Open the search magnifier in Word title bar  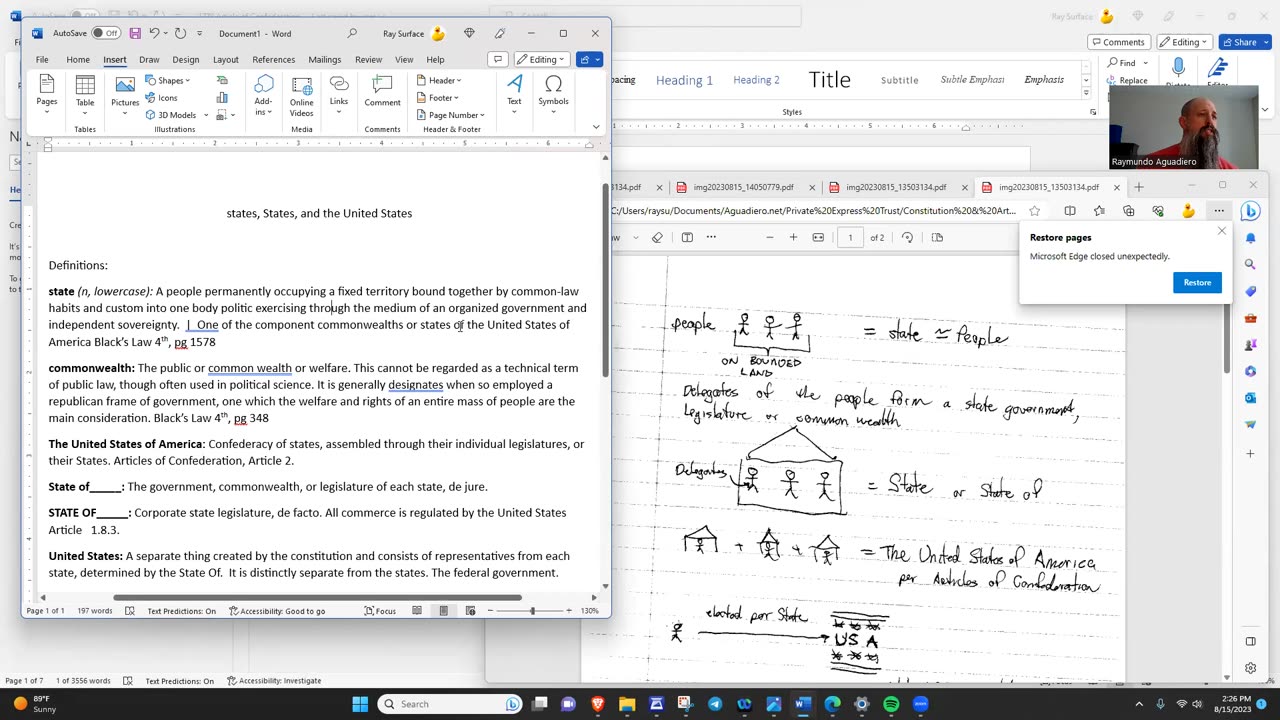352,33
